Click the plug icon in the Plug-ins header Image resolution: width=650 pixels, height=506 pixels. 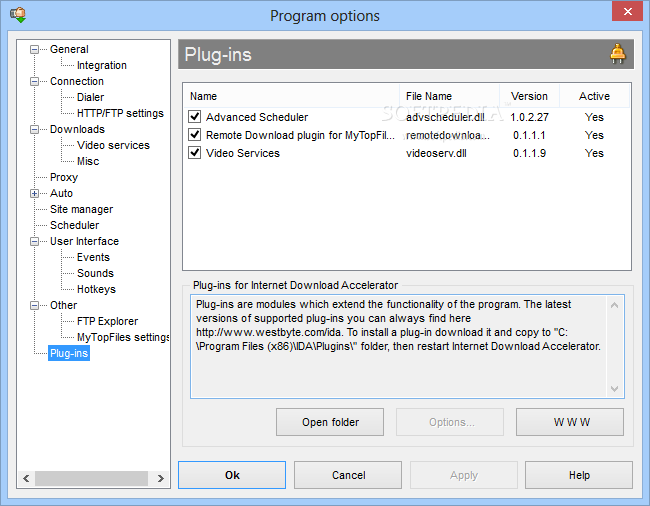[x=618, y=54]
